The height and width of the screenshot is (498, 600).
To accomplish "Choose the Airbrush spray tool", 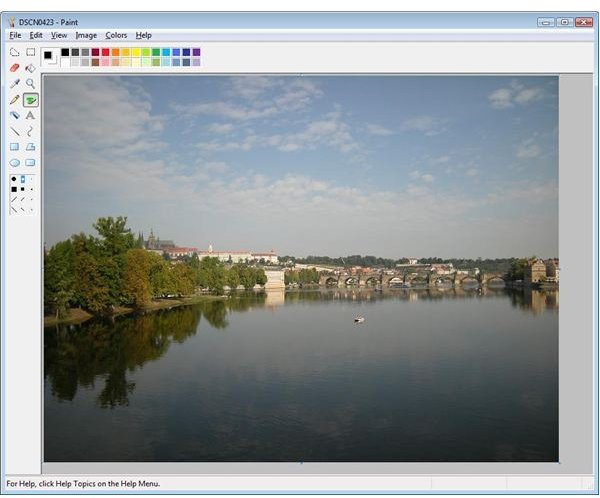I will click(x=15, y=115).
